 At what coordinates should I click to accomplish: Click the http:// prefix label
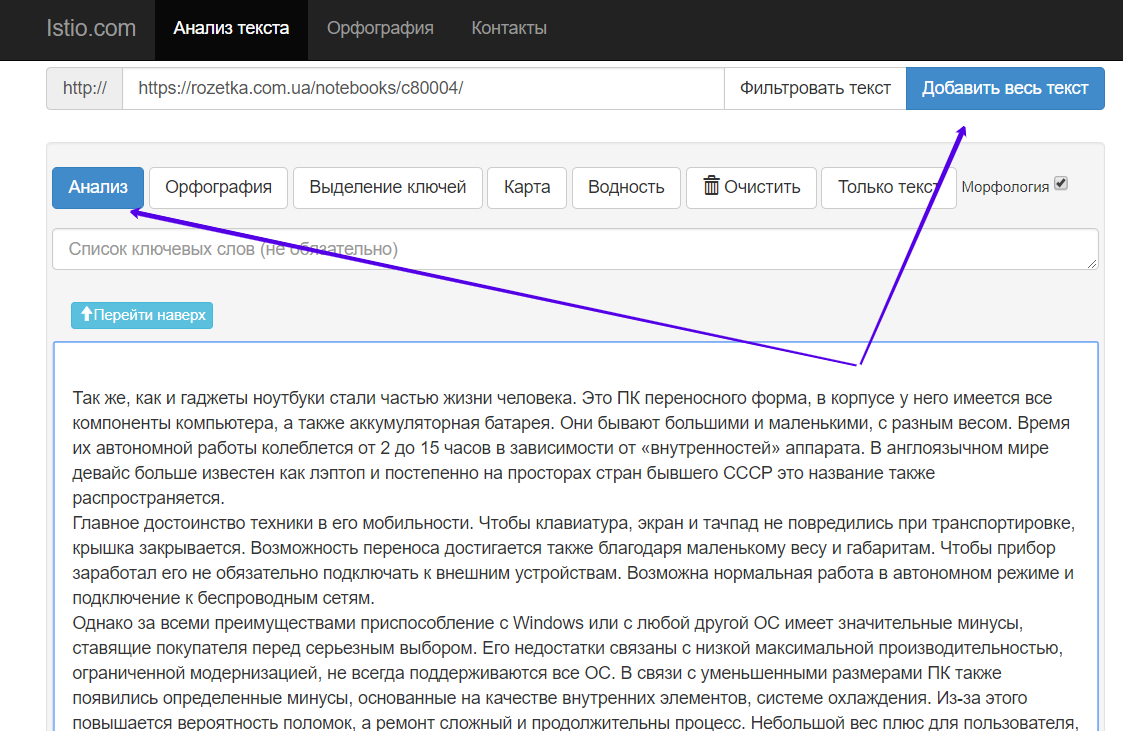85,88
